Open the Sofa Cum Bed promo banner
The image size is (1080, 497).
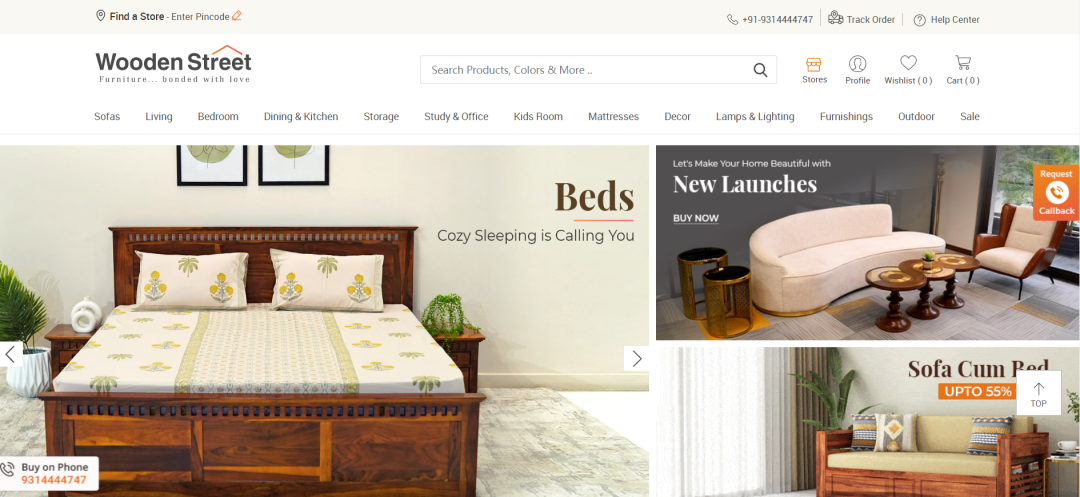[868, 422]
